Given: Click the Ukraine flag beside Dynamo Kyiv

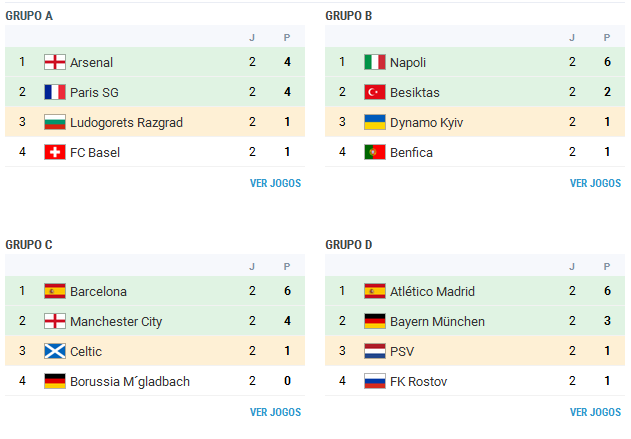Looking at the screenshot, I should coord(375,122).
